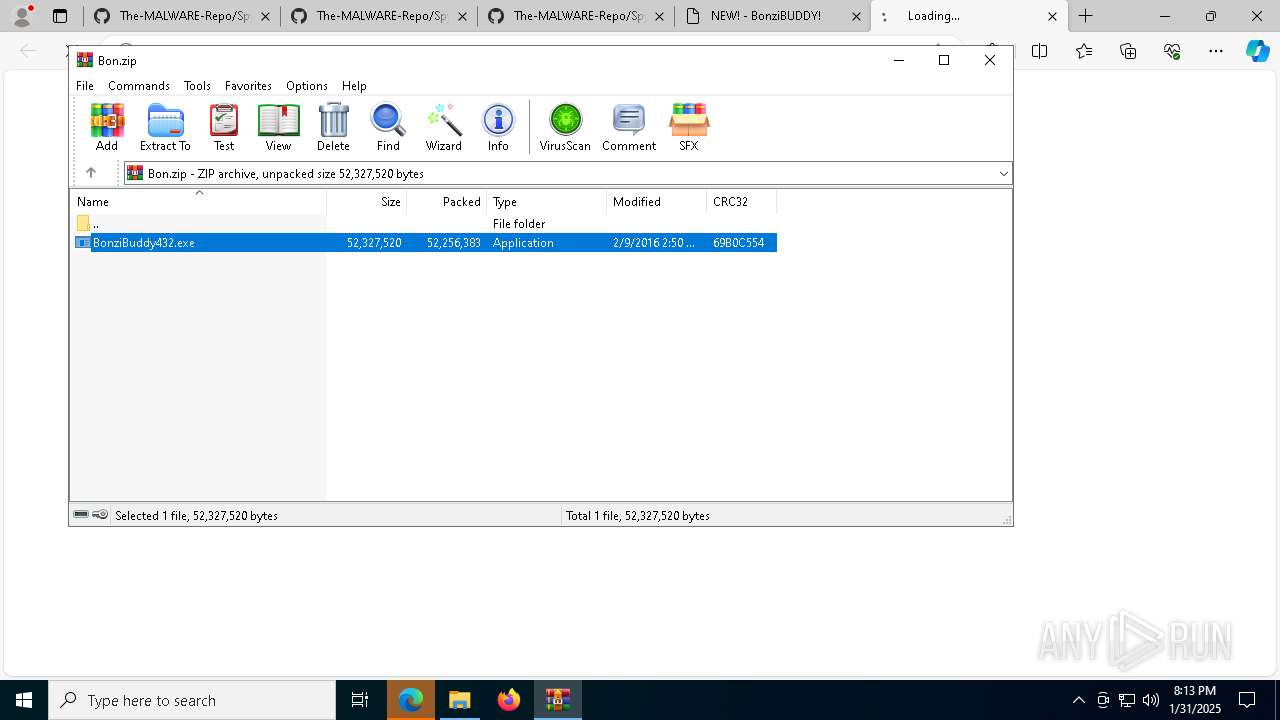Open File Explorer from taskbar
Viewport: 1280px width, 720px height.
(459, 700)
